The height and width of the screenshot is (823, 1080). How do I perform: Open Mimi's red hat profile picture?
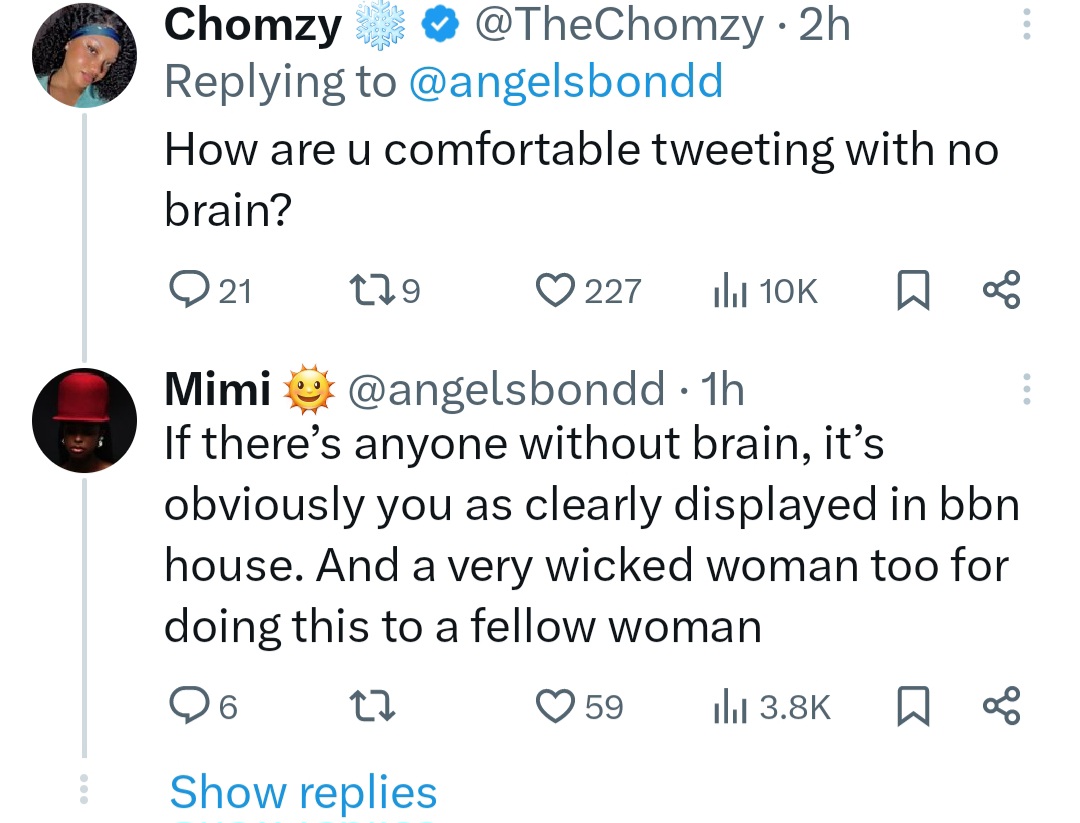click(x=83, y=419)
